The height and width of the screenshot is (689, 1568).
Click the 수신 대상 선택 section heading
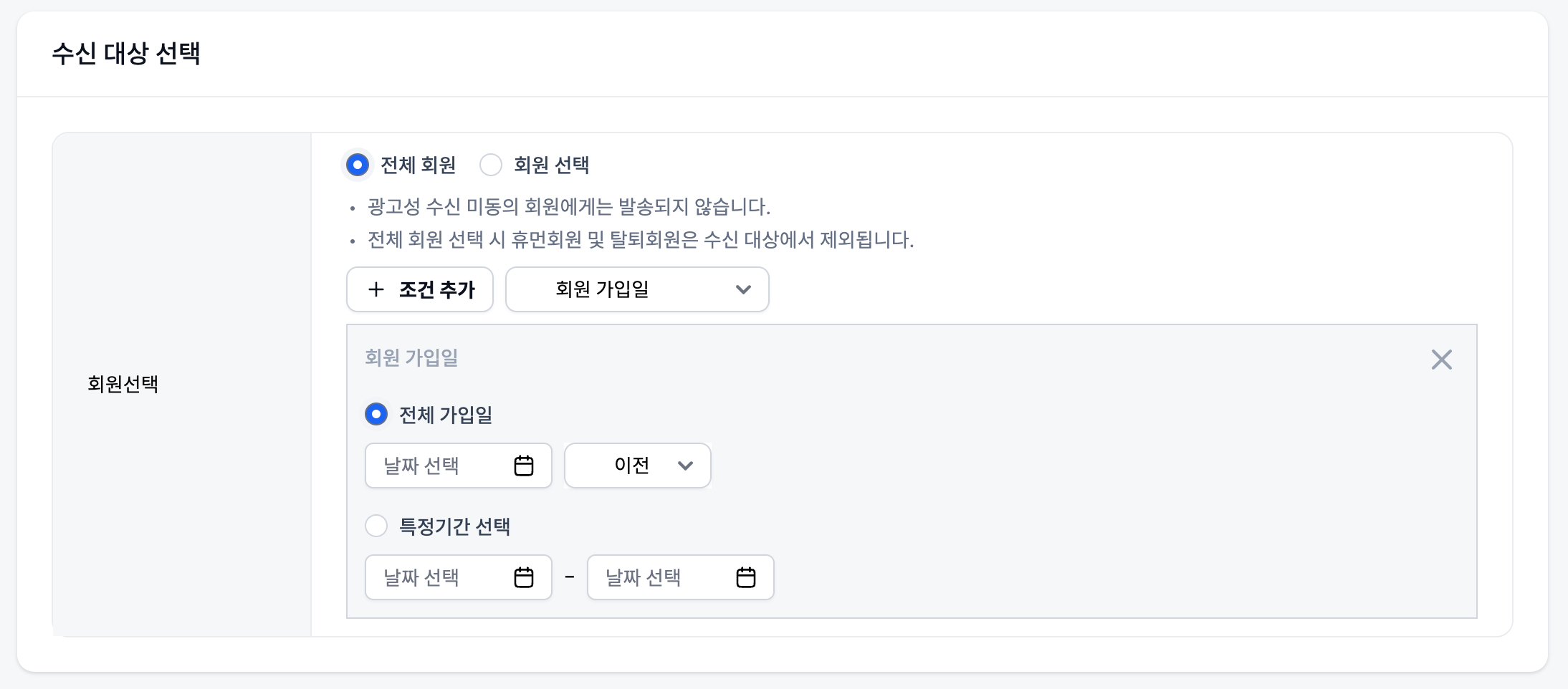pyautogui.click(x=126, y=53)
